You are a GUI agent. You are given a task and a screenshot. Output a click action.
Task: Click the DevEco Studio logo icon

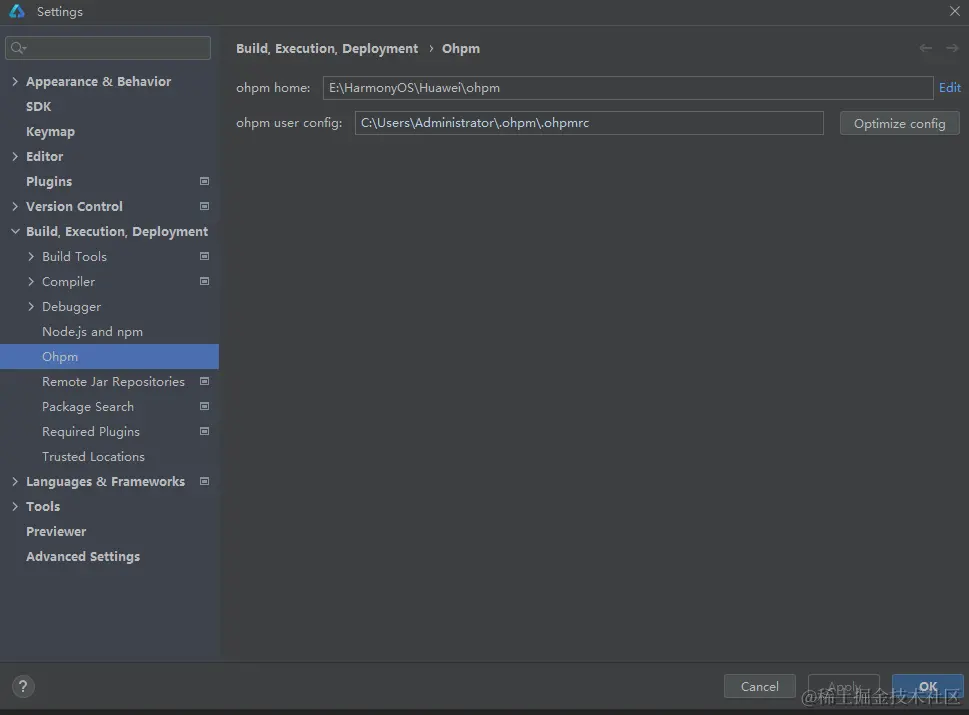click(x=17, y=11)
